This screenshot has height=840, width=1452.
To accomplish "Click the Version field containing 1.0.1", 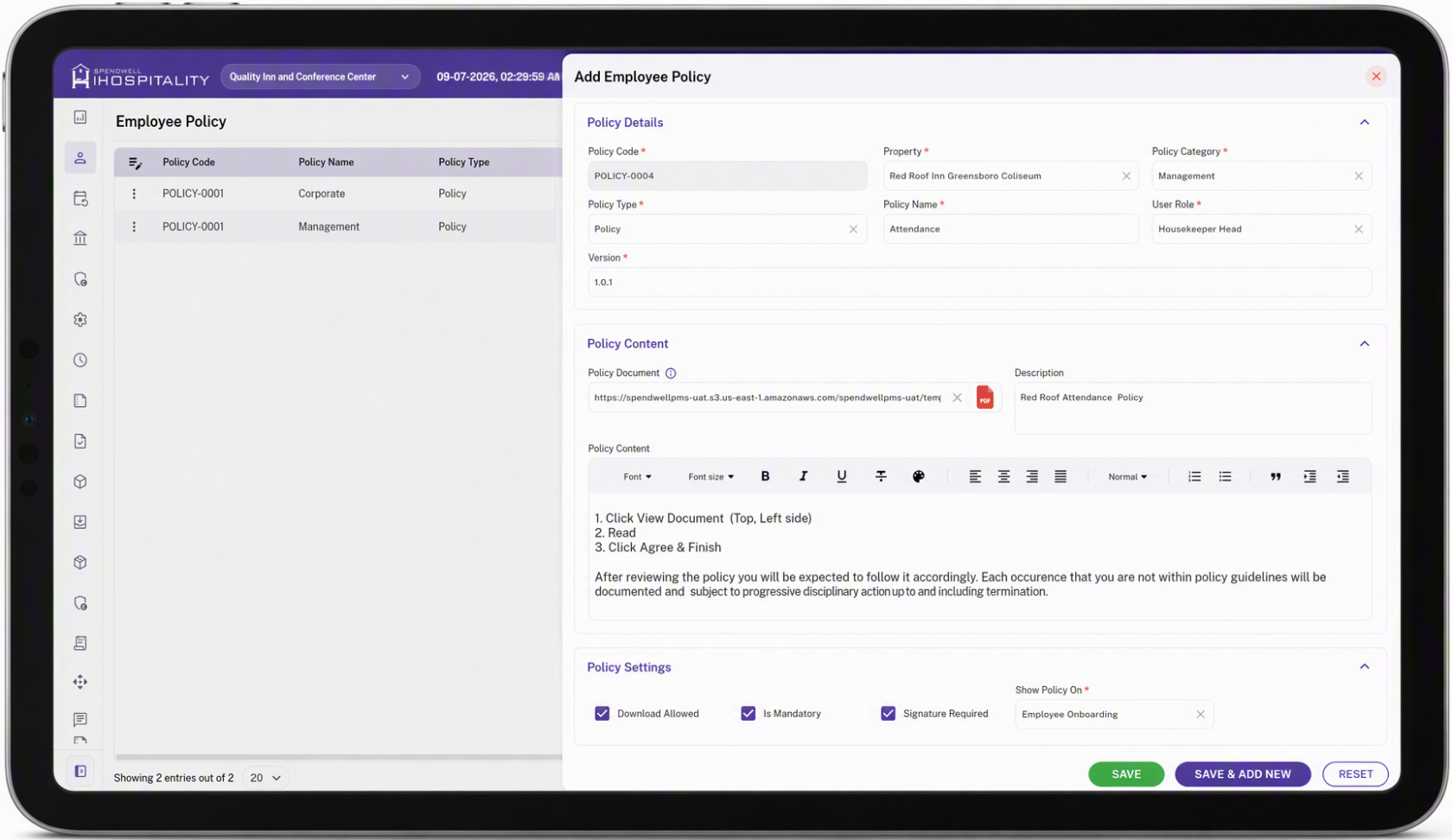I will (979, 283).
